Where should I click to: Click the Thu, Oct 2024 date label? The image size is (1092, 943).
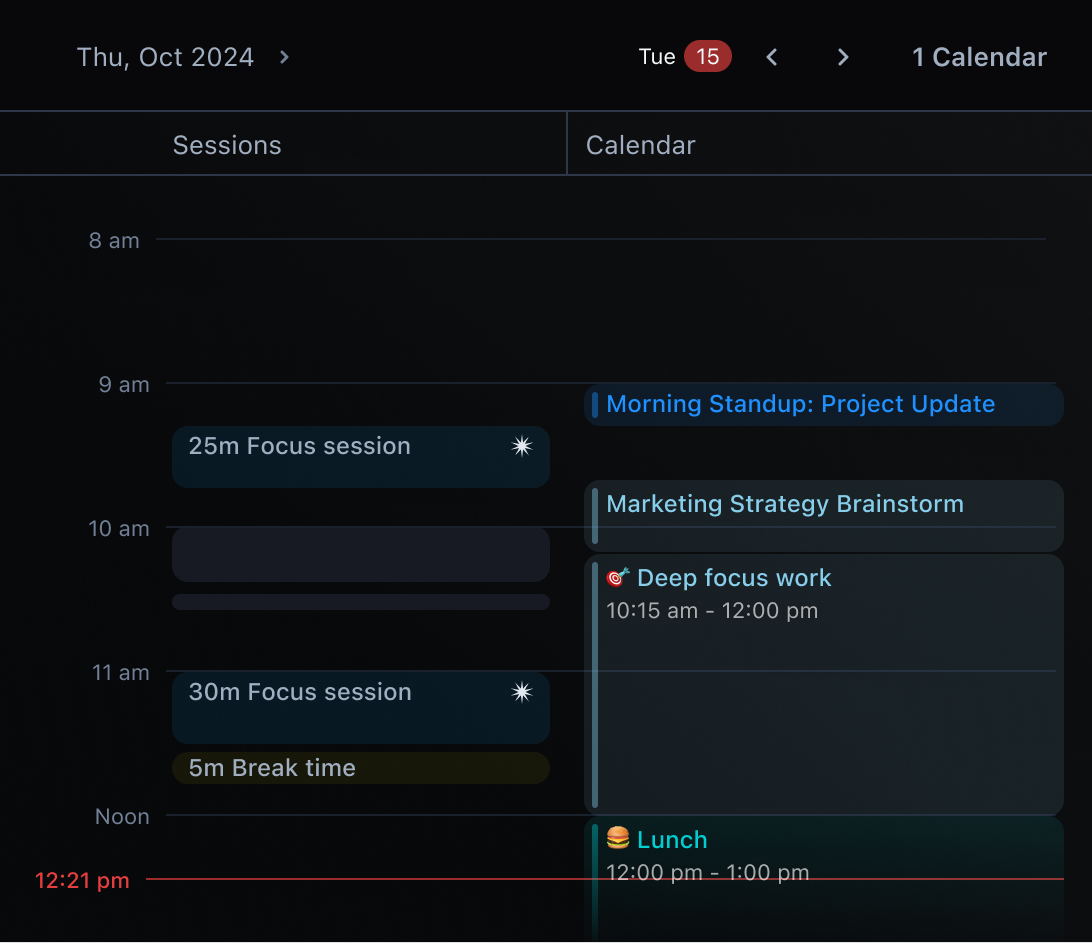tap(165, 57)
